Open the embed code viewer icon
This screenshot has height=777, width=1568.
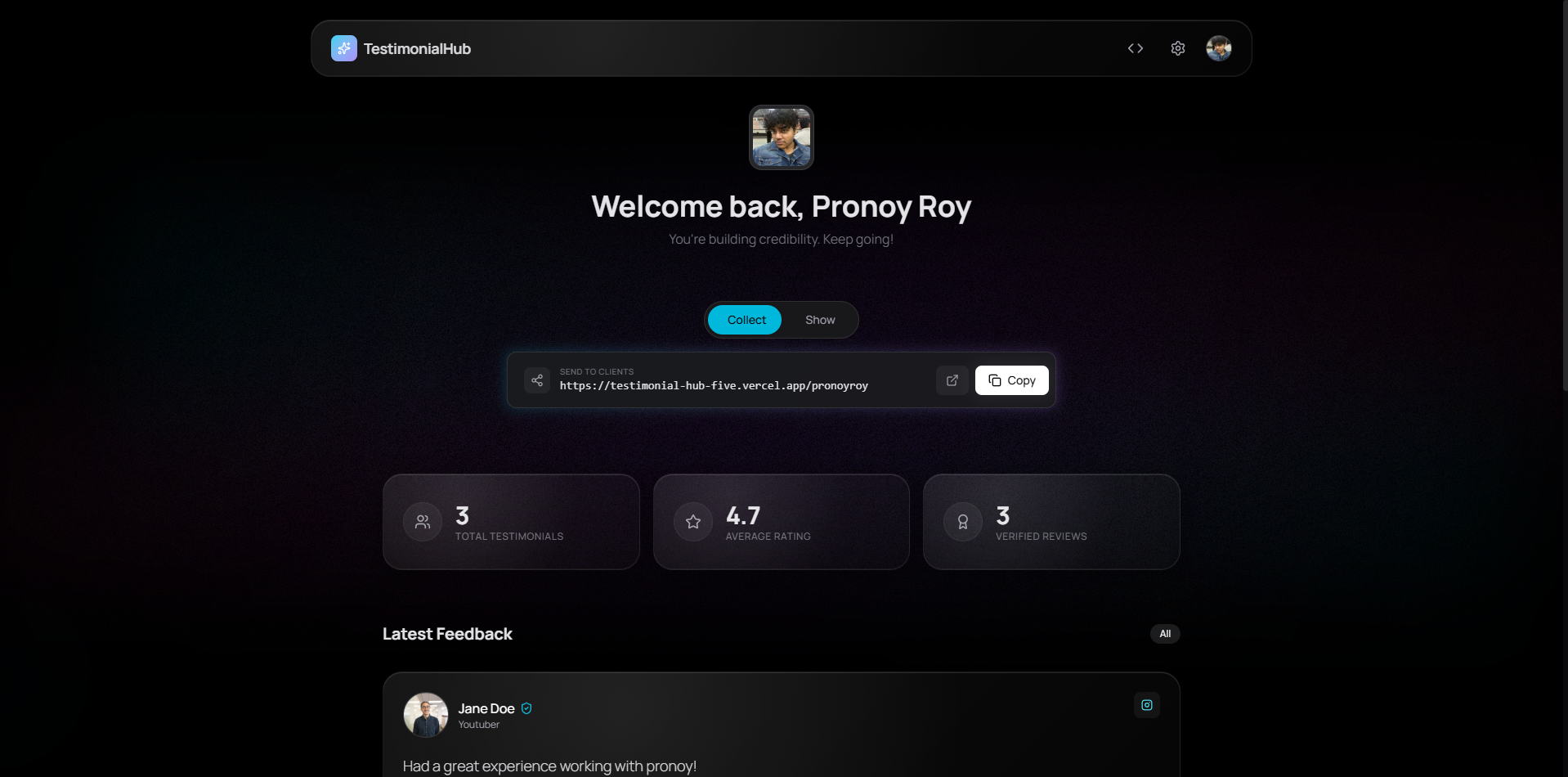tap(1136, 47)
